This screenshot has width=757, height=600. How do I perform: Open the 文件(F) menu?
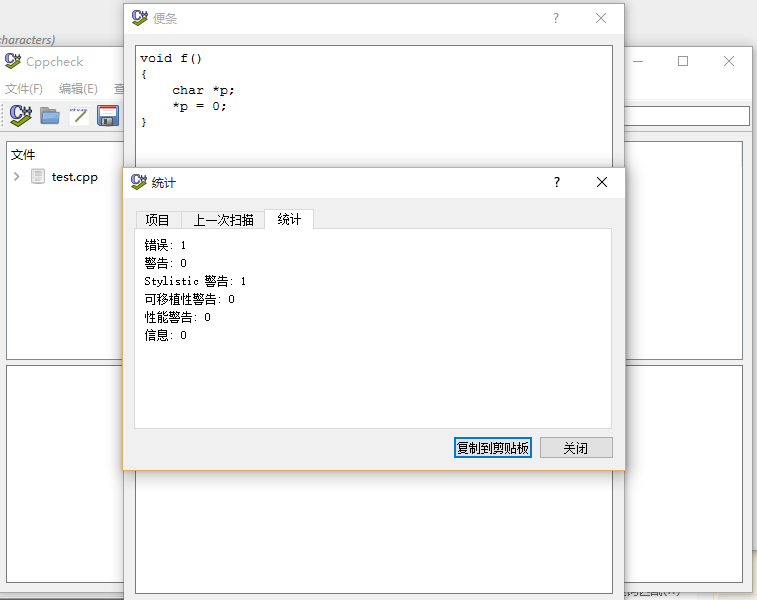tap(24, 89)
